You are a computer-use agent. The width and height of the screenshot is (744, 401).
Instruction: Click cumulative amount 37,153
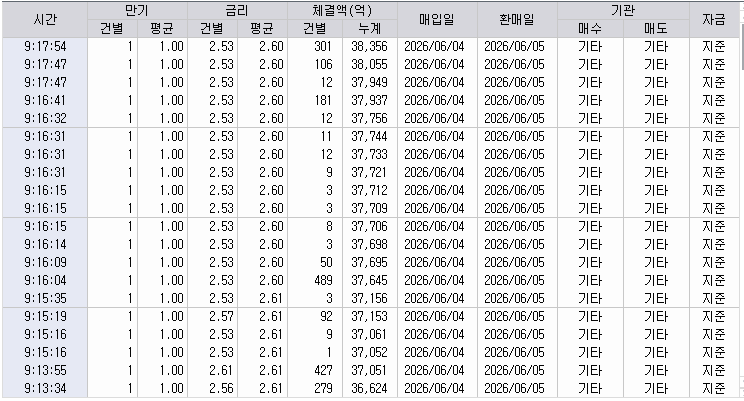(370, 317)
